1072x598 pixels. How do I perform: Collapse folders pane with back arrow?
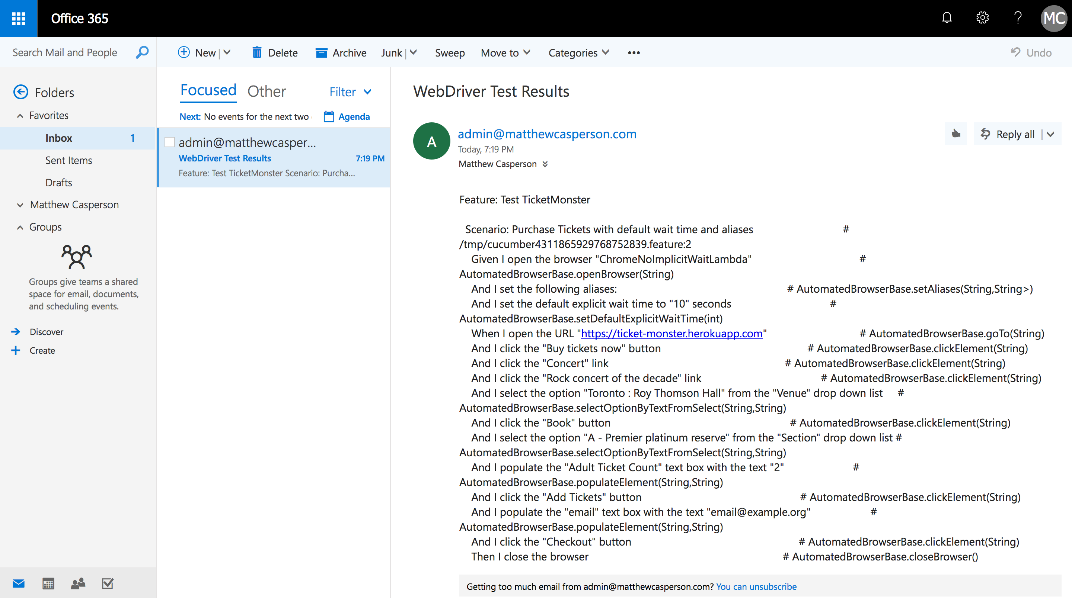coord(20,92)
